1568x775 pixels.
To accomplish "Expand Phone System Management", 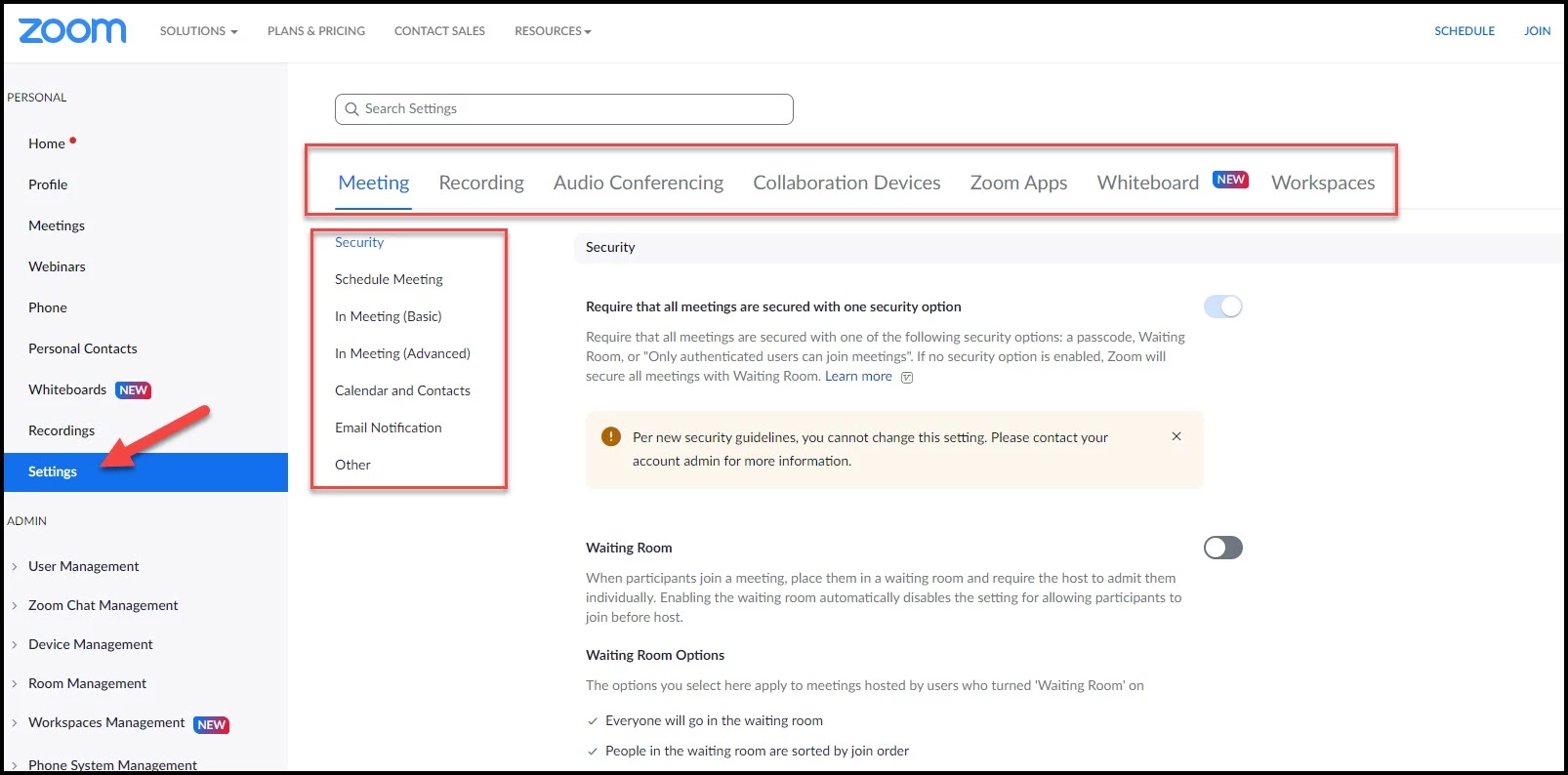I will click(x=15, y=765).
